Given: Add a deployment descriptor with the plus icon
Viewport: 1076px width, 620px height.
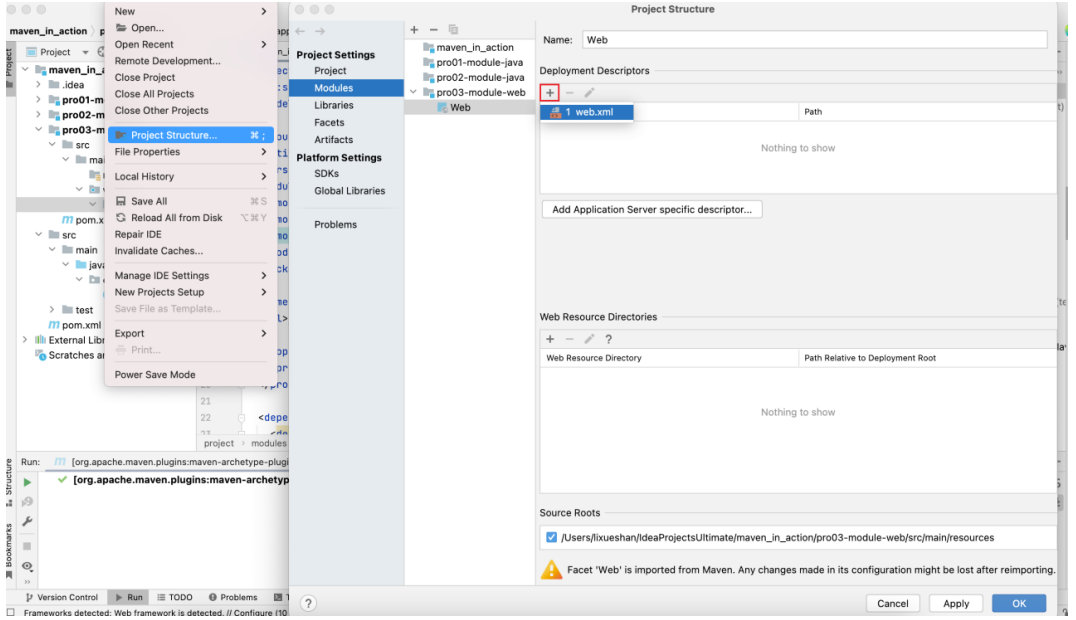Looking at the screenshot, I should coord(550,93).
